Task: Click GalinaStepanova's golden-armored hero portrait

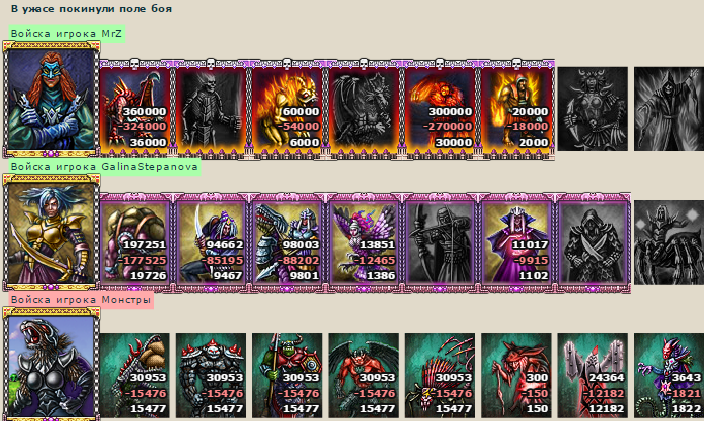Action: point(51,232)
